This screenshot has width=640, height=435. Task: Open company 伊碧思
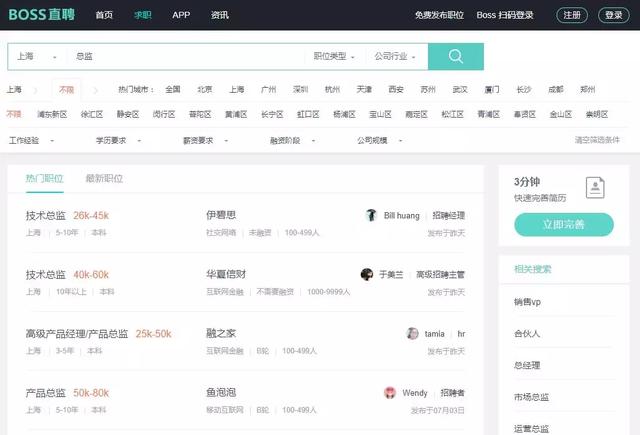click(221, 215)
